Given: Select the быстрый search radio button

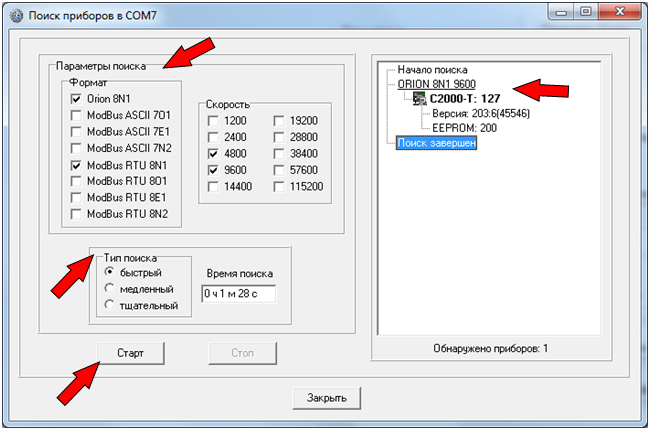Looking at the screenshot, I should (109, 273).
